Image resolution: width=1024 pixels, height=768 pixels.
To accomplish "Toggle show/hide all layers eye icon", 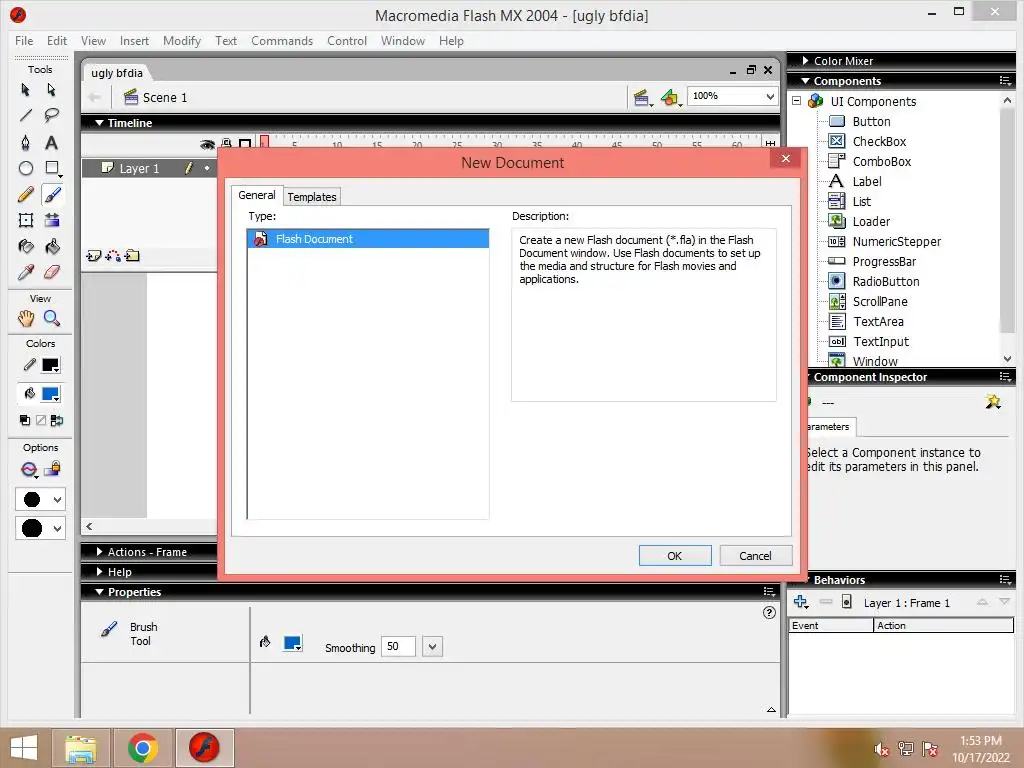I will pos(207,144).
